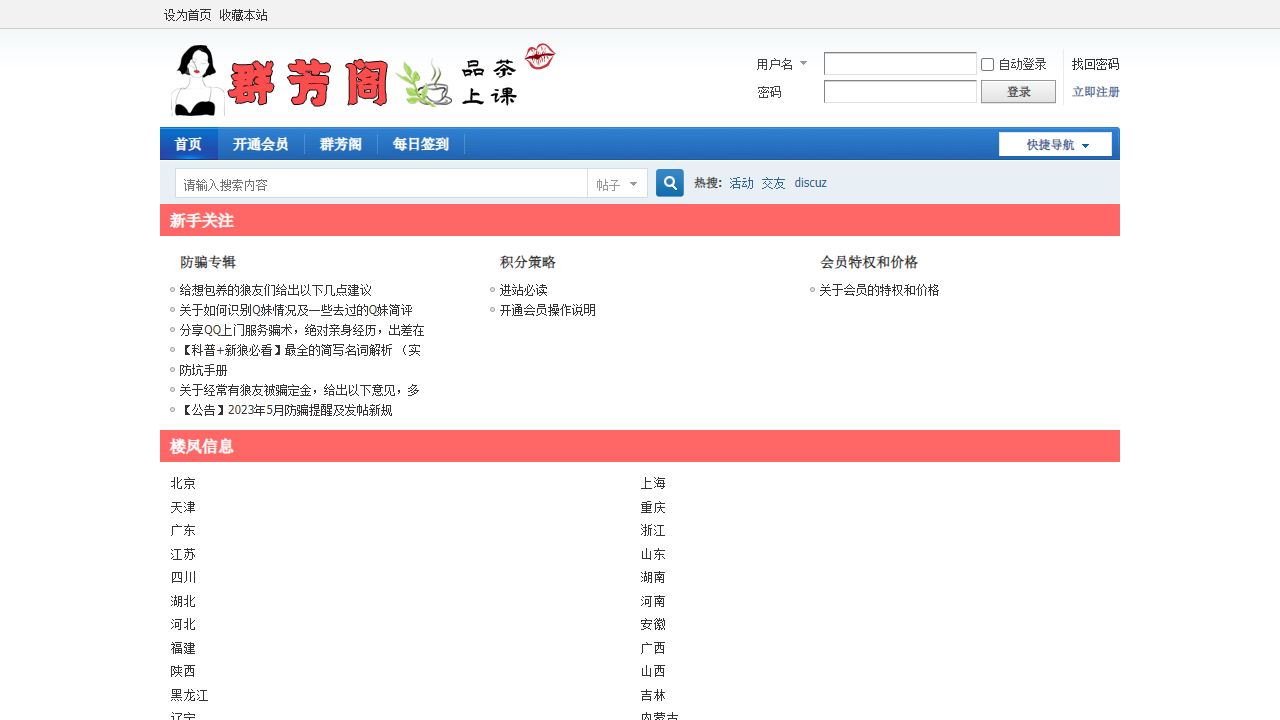
Task: Focus the password input field
Action: point(900,92)
